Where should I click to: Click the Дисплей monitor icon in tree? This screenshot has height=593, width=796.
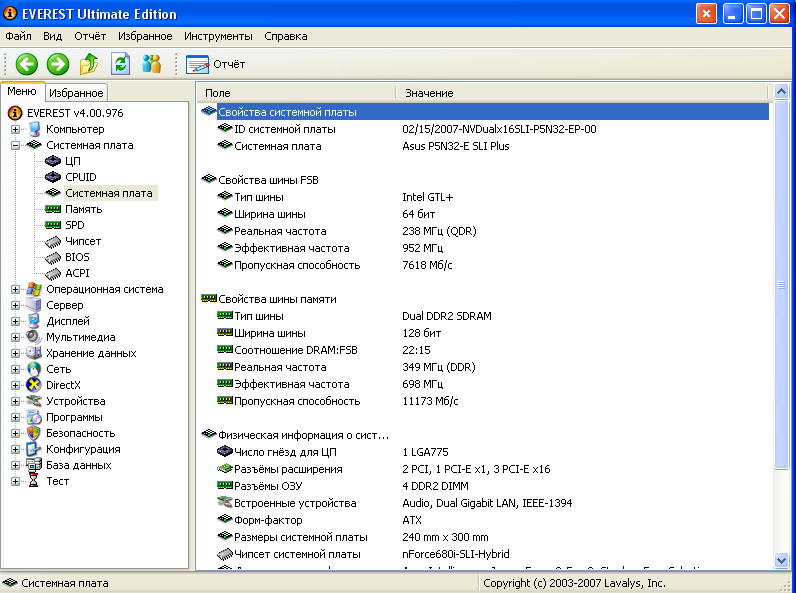pos(34,321)
